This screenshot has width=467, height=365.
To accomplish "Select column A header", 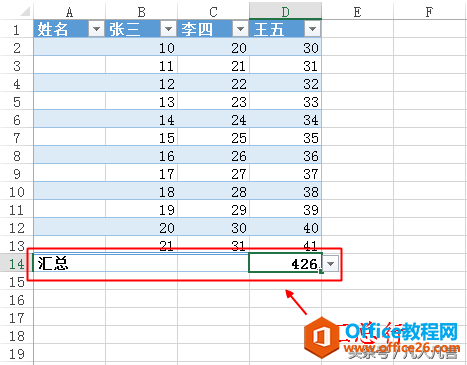I will coord(69,12).
